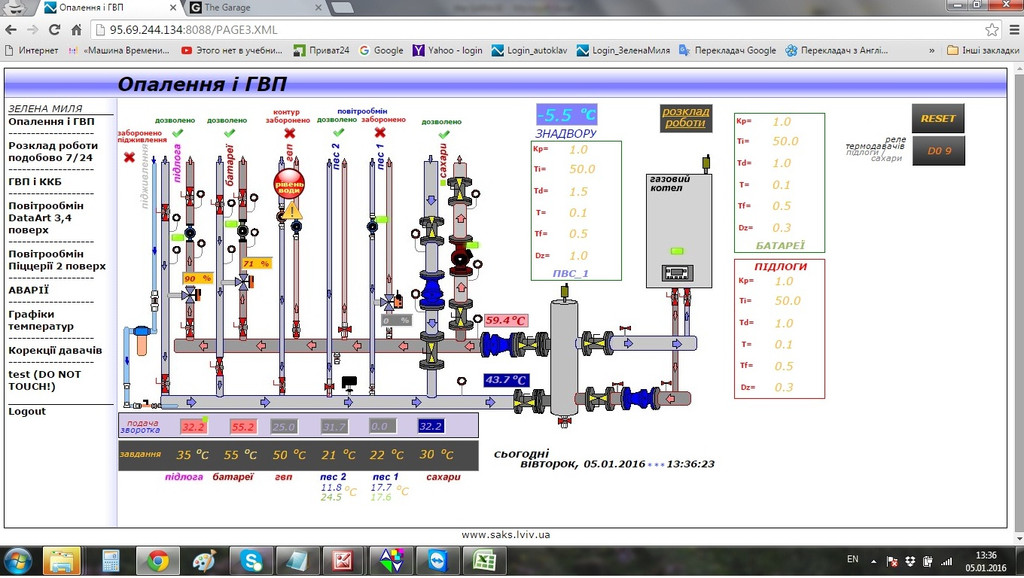Click the 35 °C підлога setpoint
The width and height of the screenshot is (1024, 578).
coord(193,455)
